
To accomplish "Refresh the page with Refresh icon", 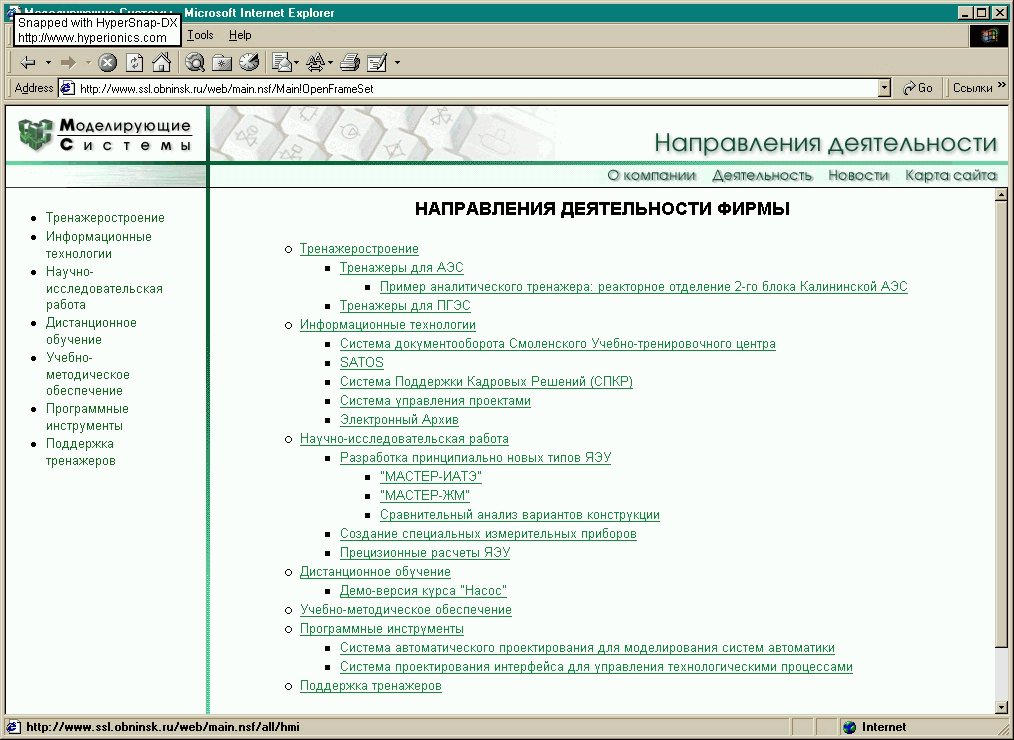I will (x=135, y=63).
